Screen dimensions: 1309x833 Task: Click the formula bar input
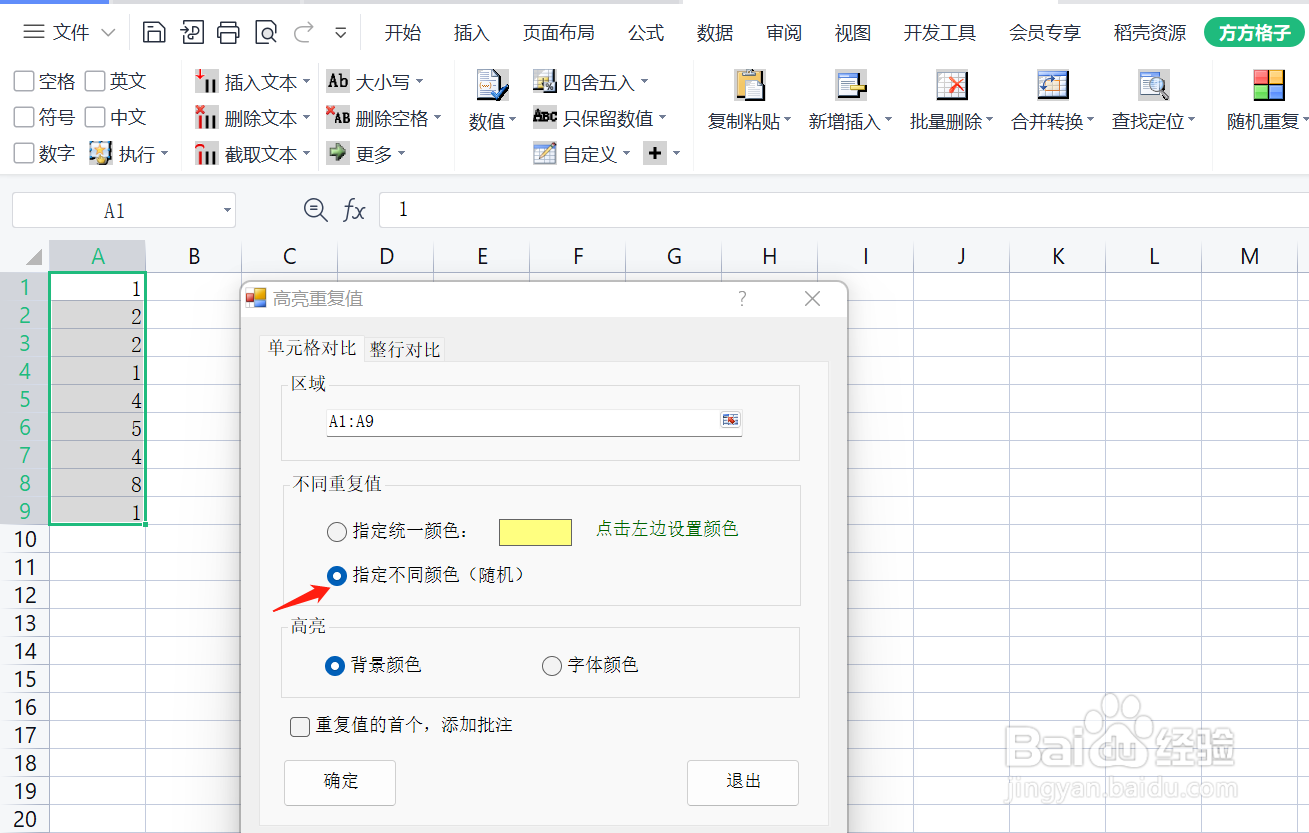click(x=845, y=210)
